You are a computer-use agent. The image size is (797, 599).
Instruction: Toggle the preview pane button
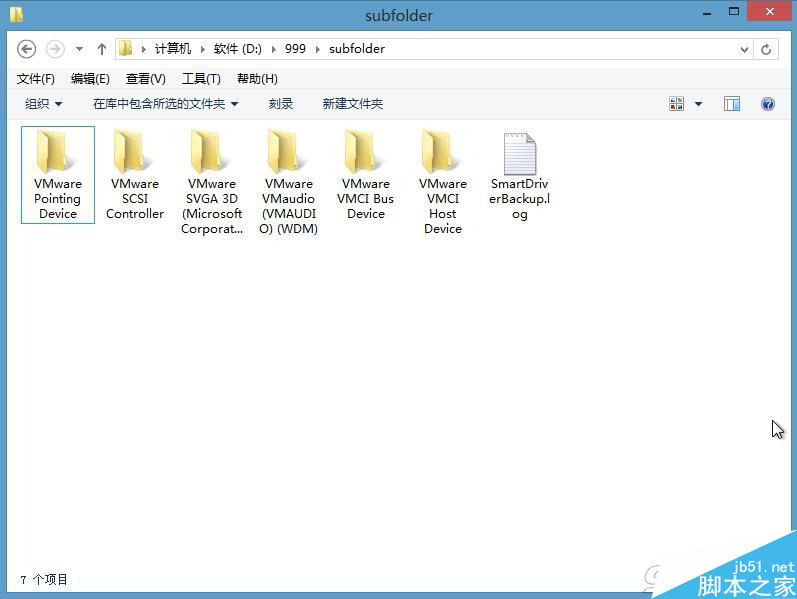coord(732,104)
